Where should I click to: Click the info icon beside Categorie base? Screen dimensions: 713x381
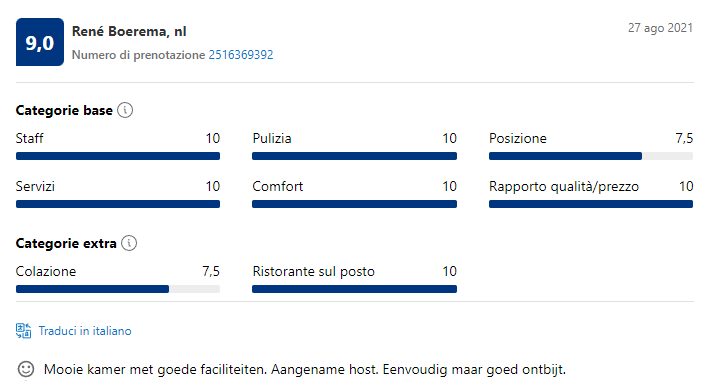[125, 110]
